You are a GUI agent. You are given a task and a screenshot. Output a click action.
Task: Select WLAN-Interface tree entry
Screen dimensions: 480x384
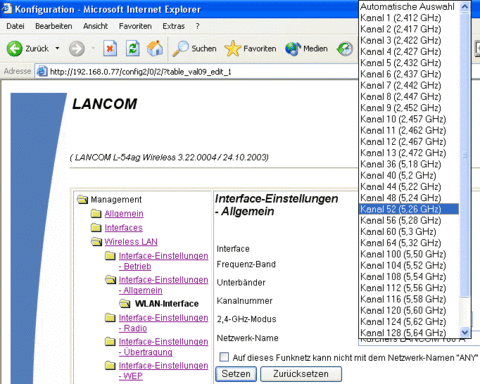click(167, 304)
